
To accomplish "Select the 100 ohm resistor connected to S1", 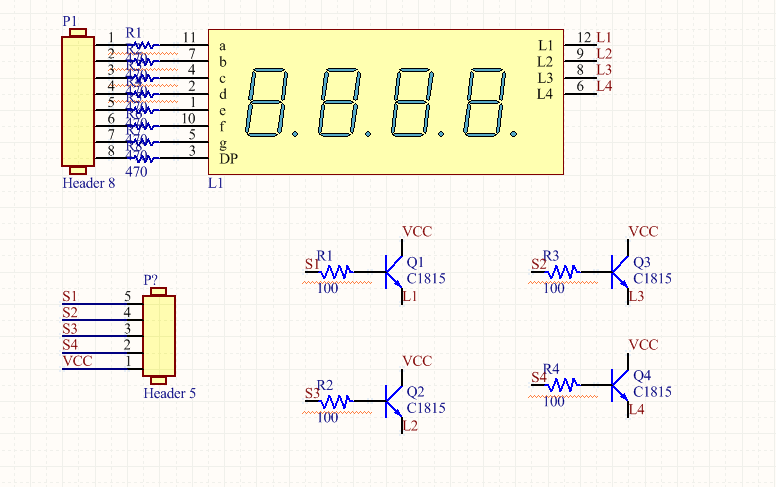I will [x=338, y=270].
